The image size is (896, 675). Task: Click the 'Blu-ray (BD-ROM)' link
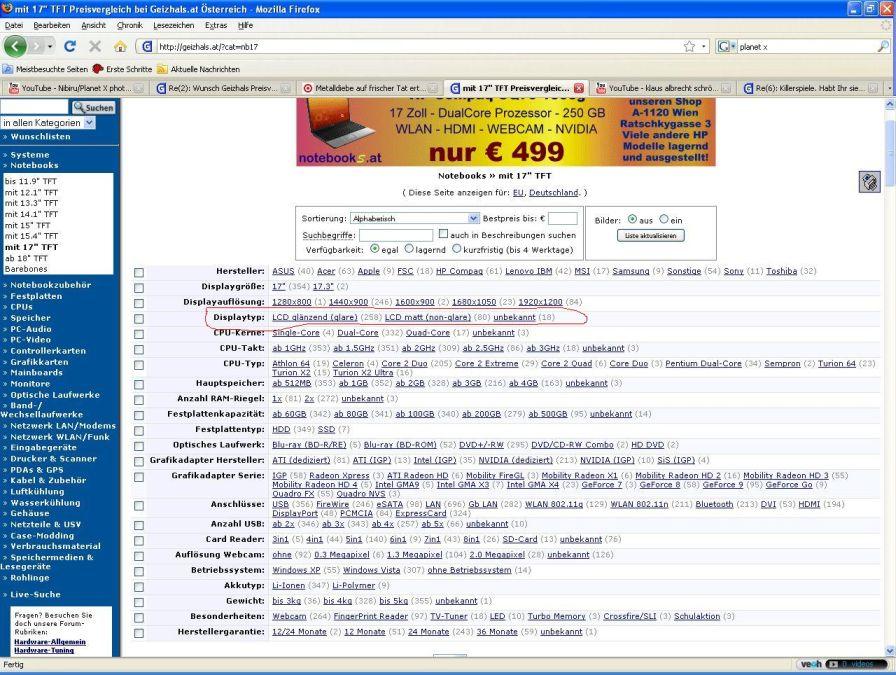[400, 445]
